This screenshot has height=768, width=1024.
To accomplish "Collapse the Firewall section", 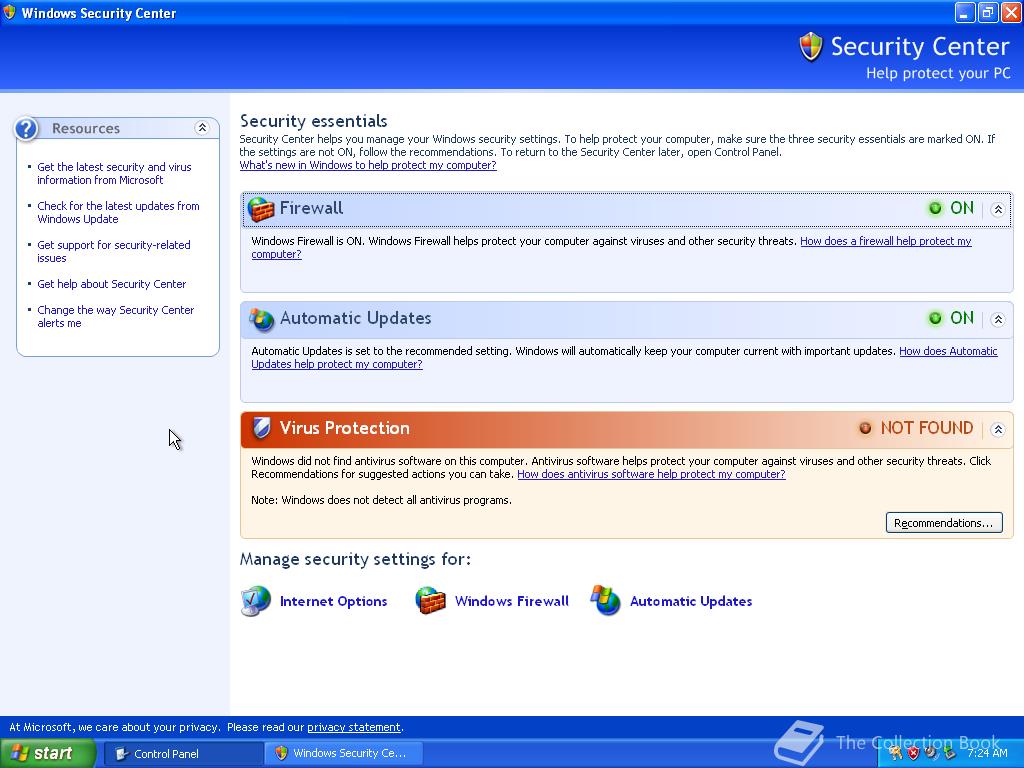I will tap(998, 210).
